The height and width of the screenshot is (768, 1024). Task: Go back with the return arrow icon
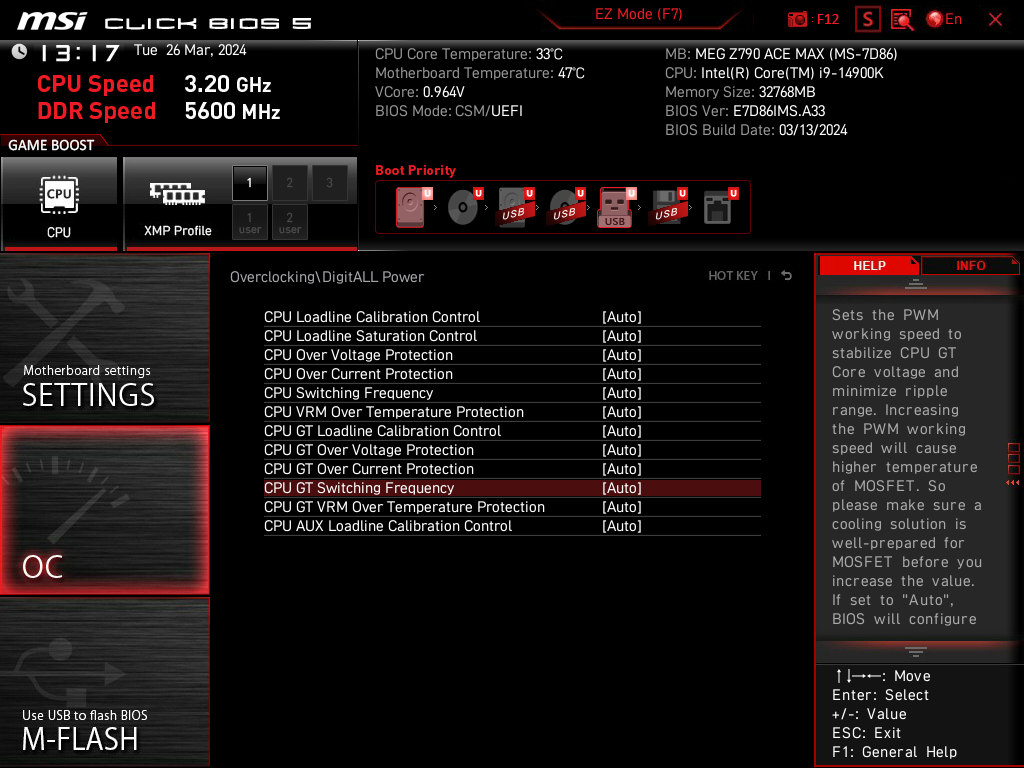(x=787, y=276)
